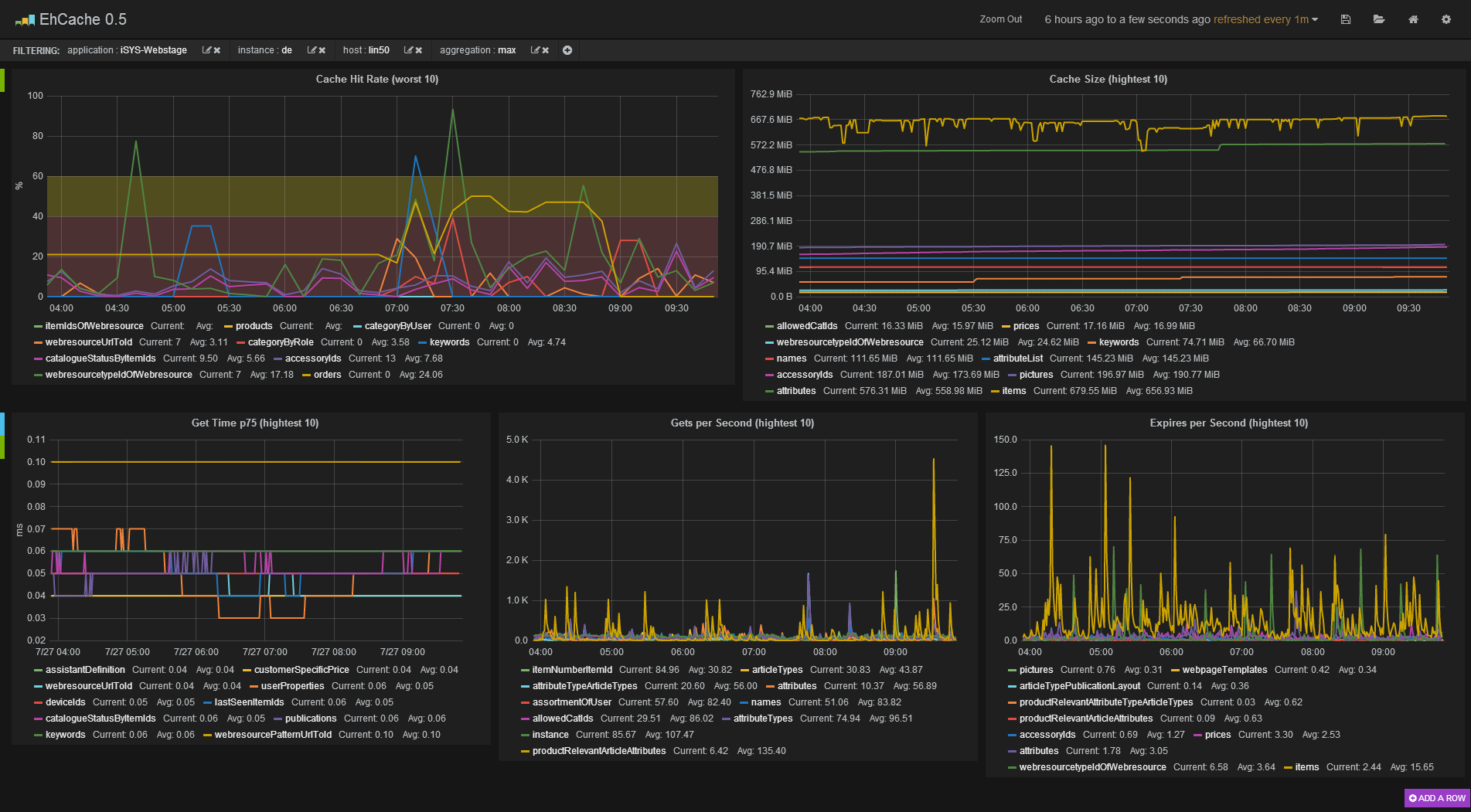Toggle the categoryByUser series legend entry

point(398,326)
